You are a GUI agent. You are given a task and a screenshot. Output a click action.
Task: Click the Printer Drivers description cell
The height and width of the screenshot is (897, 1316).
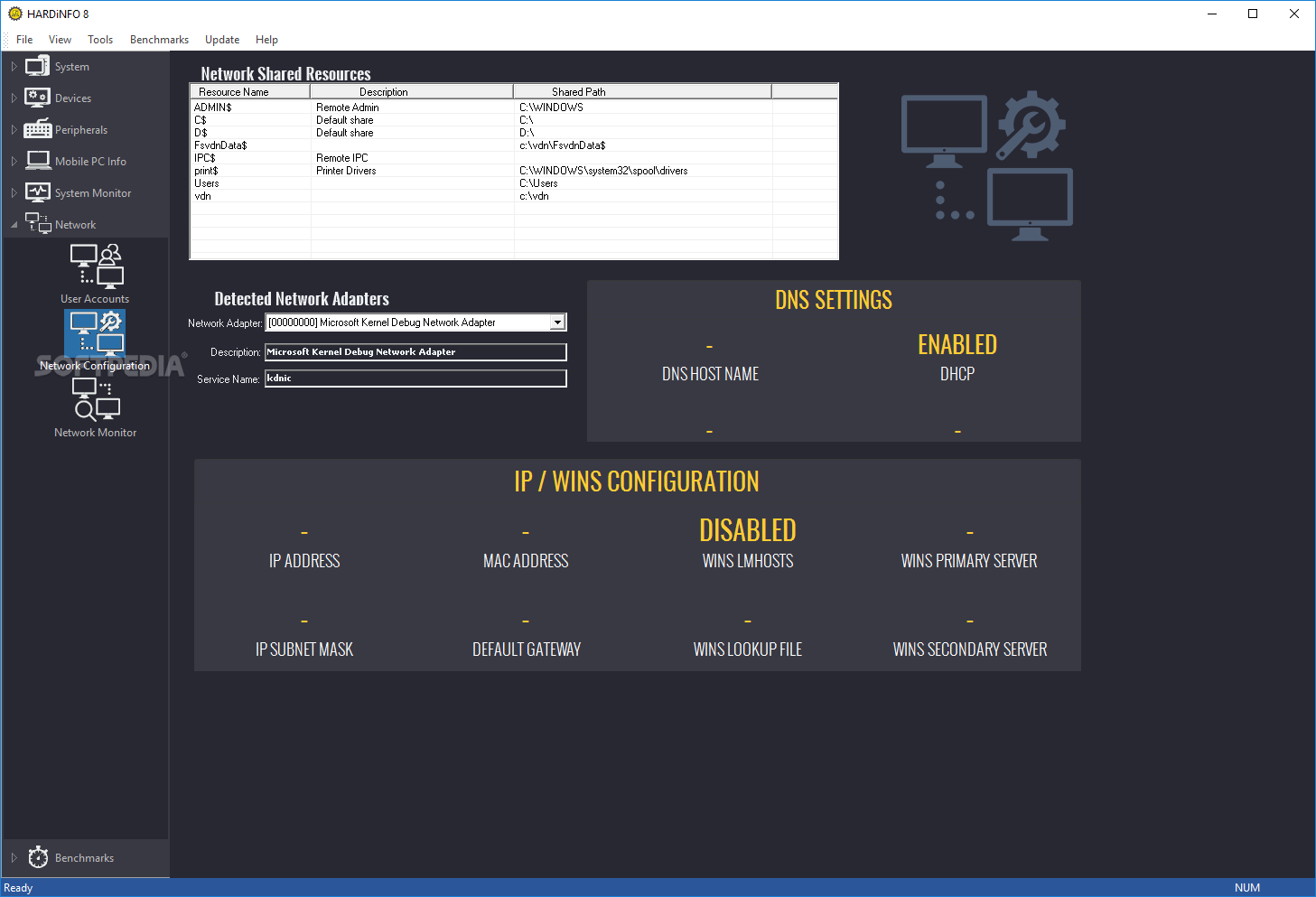click(346, 170)
